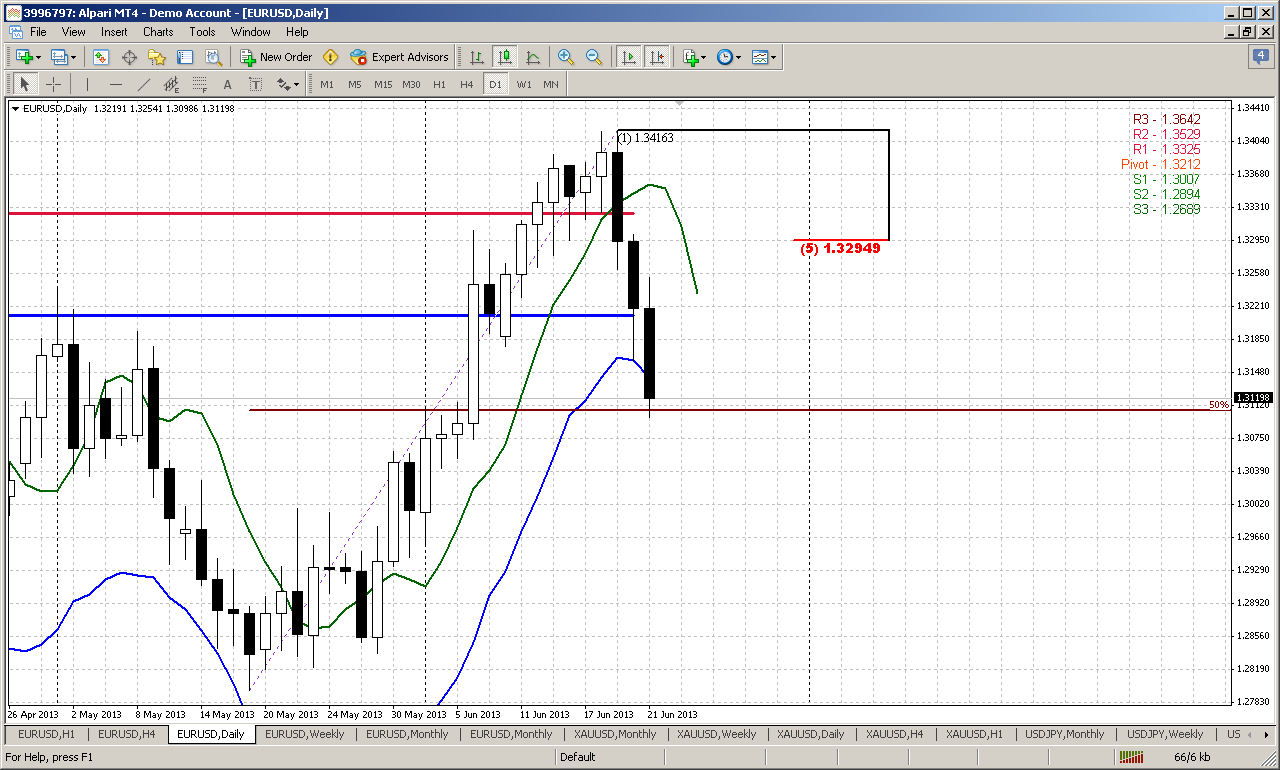Zoom out on the chart
Screen dimensions: 1280x770
point(594,57)
